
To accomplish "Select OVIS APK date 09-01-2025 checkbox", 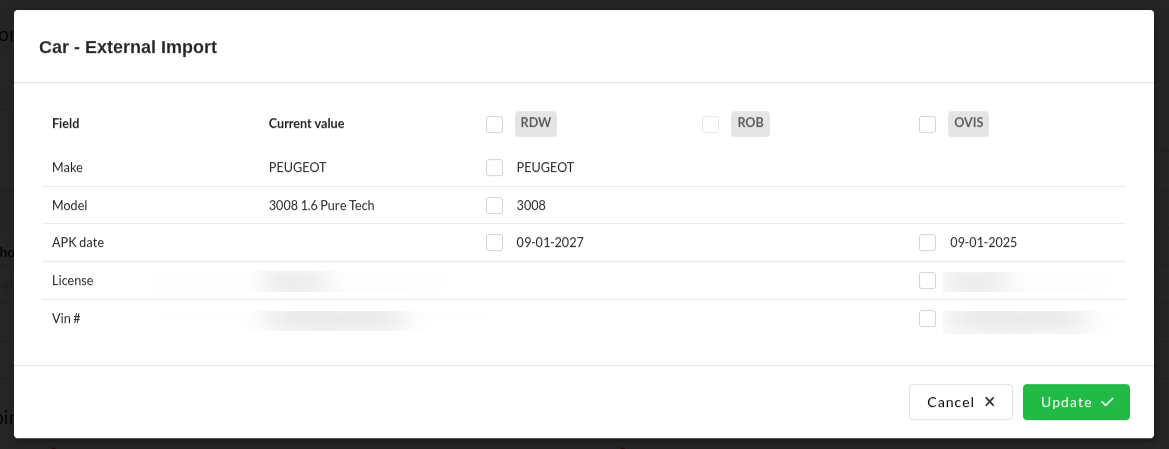I will pos(928,243).
